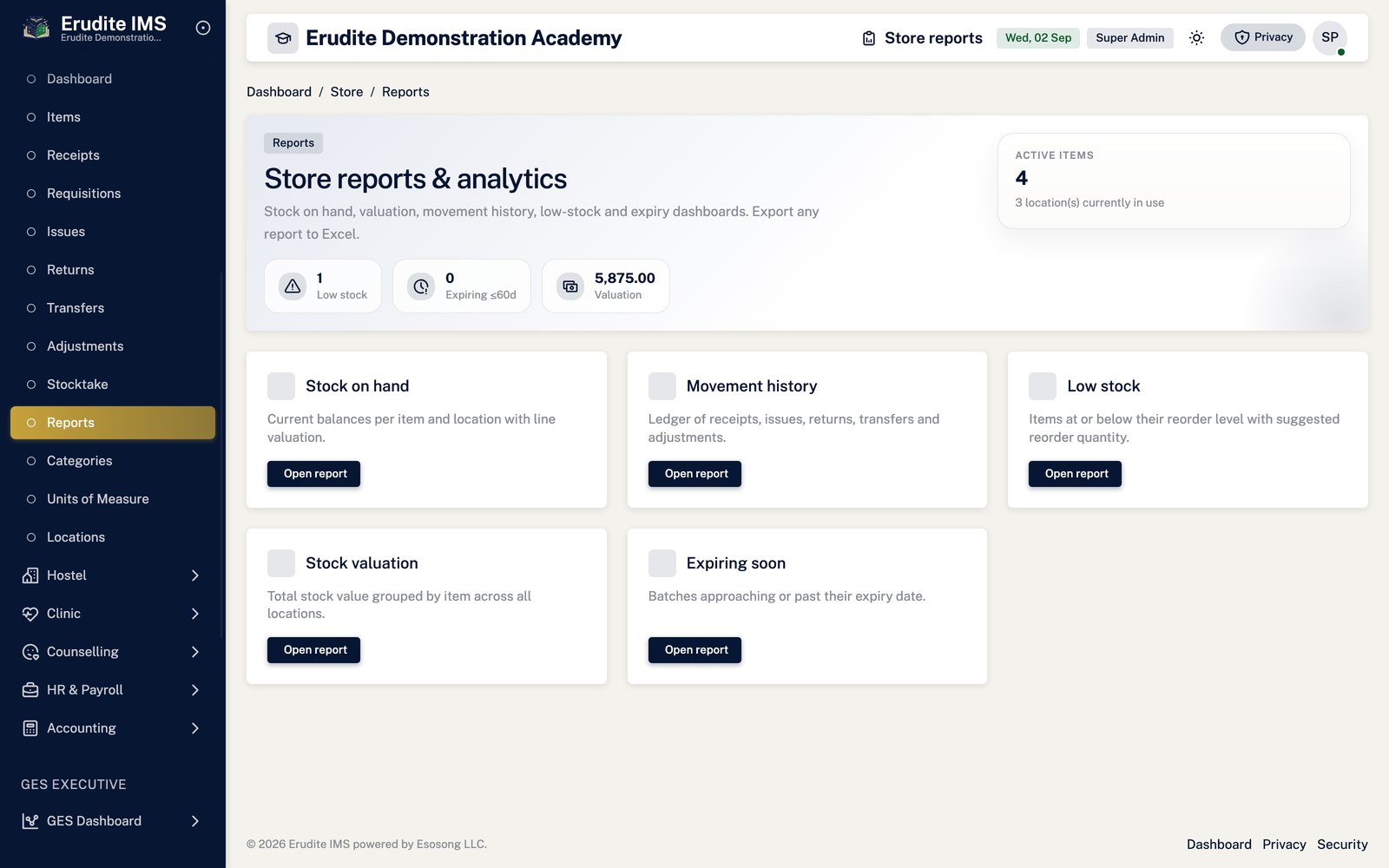
Task: Click the Super Admin role badge
Action: click(x=1130, y=38)
